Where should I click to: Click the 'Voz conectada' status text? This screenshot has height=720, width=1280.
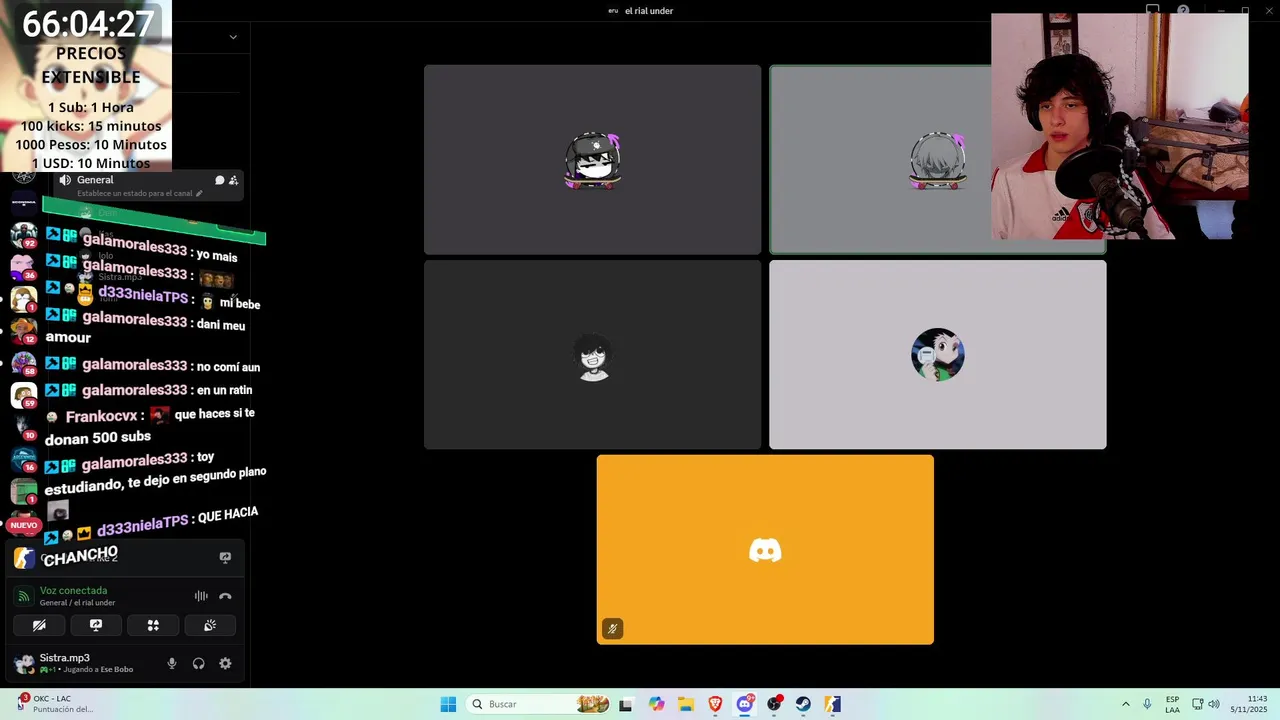click(x=73, y=590)
